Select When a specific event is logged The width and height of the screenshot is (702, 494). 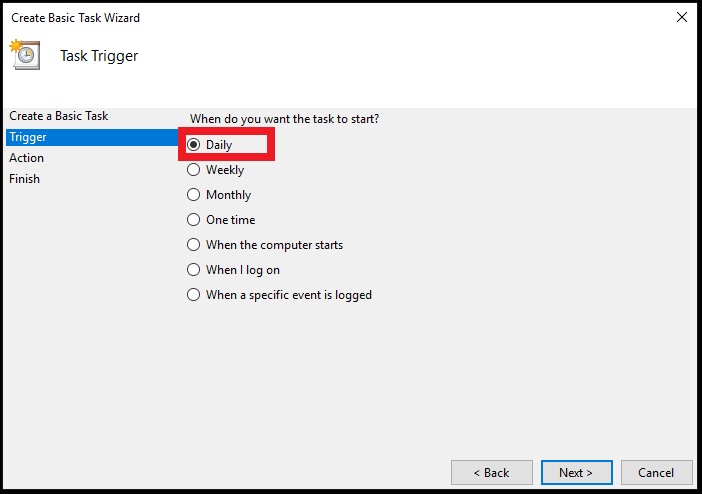coord(194,295)
